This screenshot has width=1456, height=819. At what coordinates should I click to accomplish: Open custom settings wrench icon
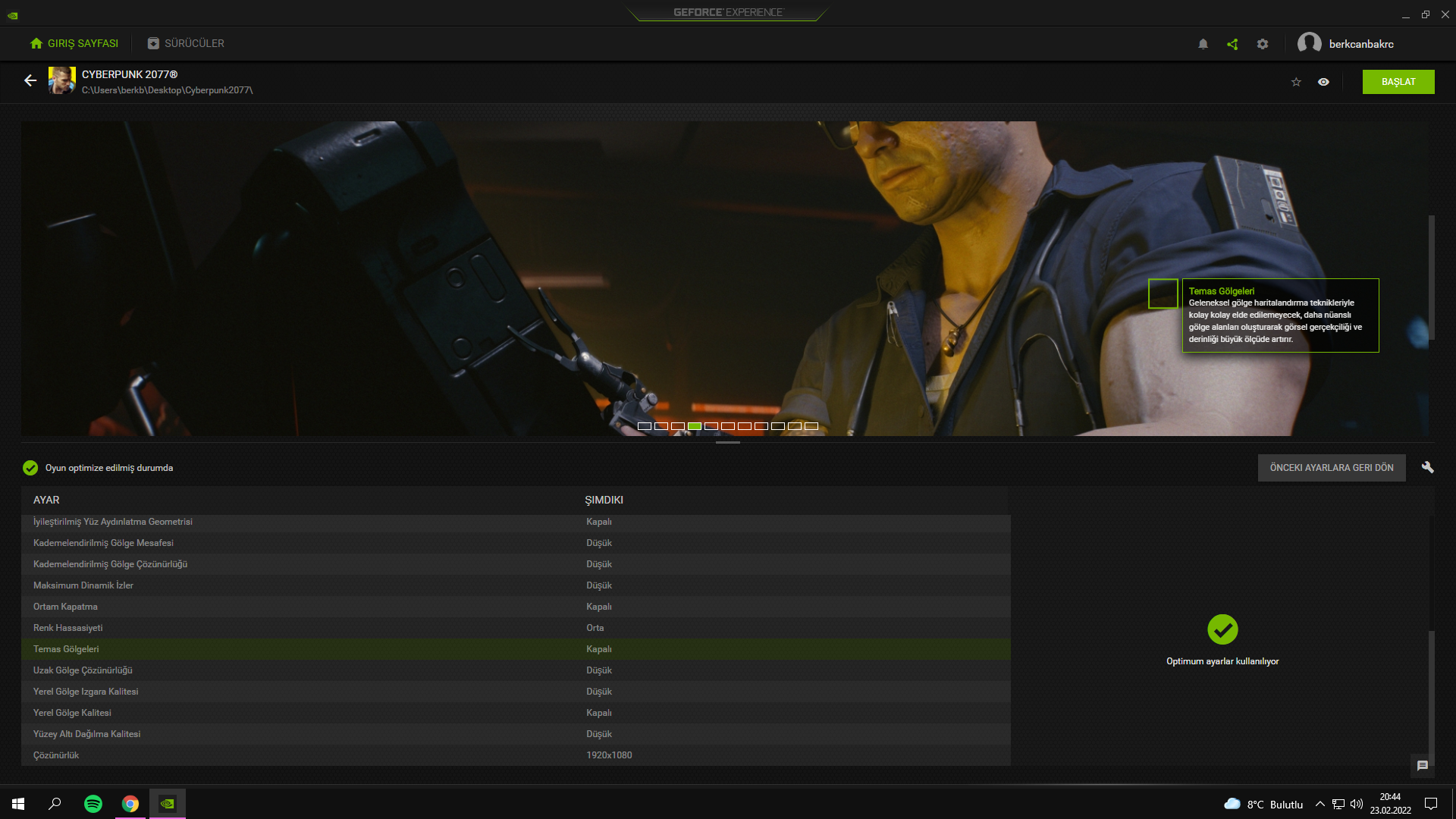pyautogui.click(x=1427, y=467)
